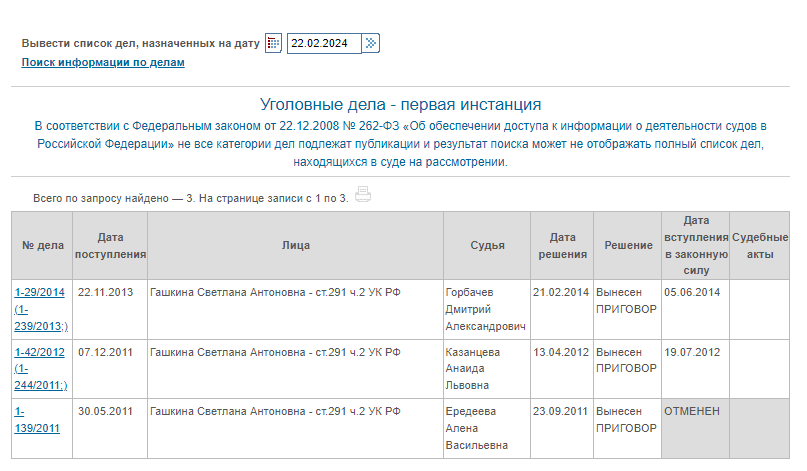Open the calendar date picker icon
The width and height of the screenshot is (807, 471).
click(273, 43)
